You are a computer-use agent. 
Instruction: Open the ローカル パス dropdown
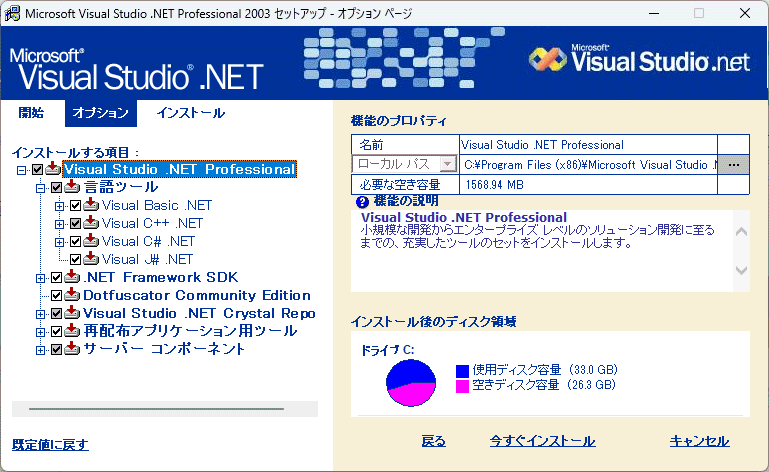(x=448, y=164)
